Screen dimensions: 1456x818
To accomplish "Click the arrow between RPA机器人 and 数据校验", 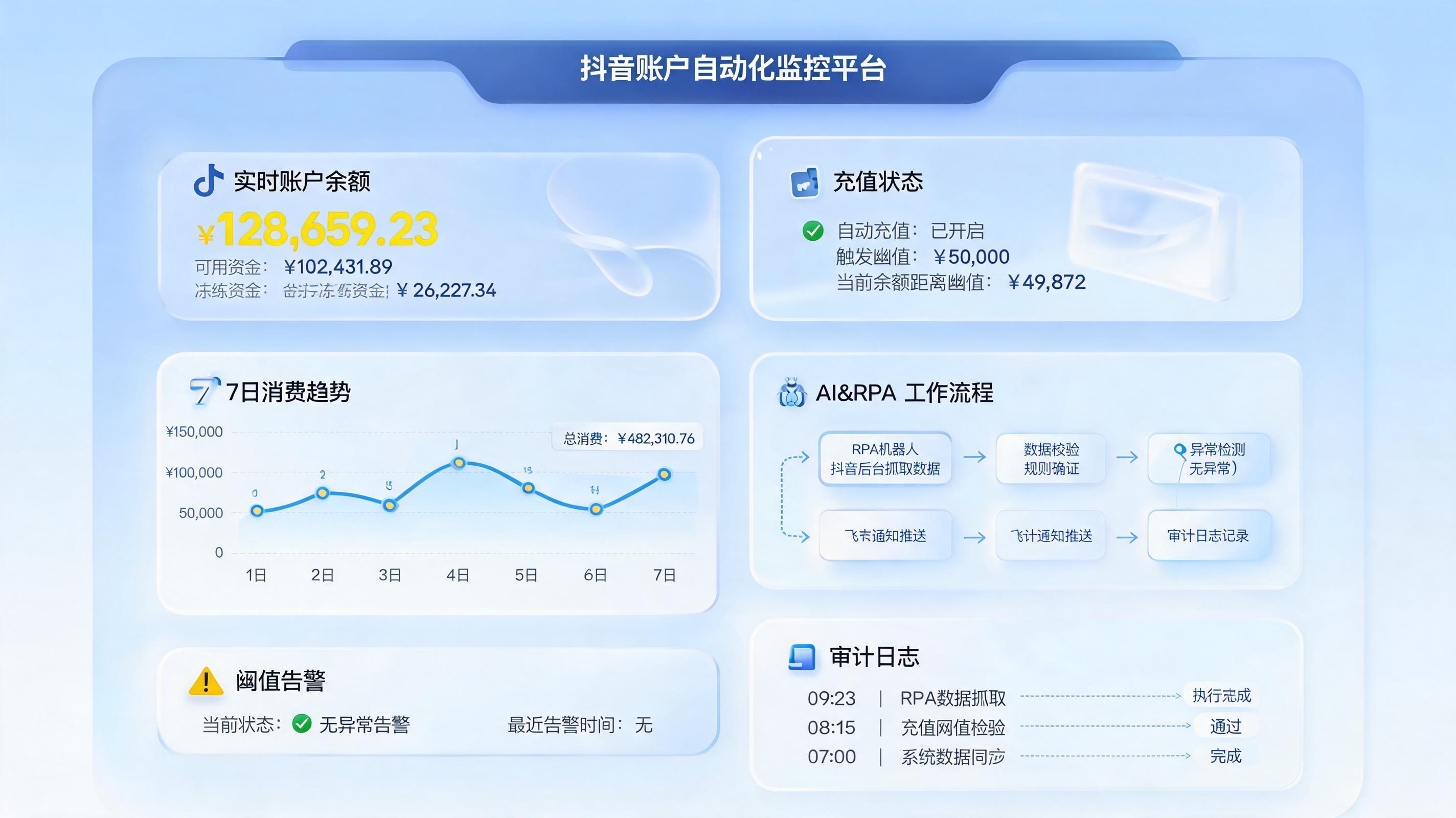I will (974, 457).
